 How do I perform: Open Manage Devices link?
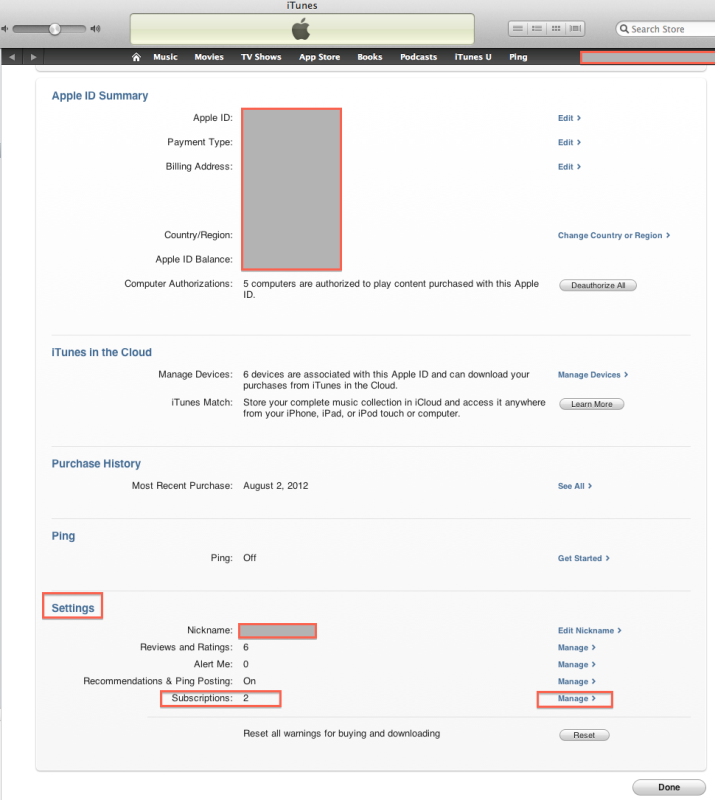pyautogui.click(x=593, y=374)
